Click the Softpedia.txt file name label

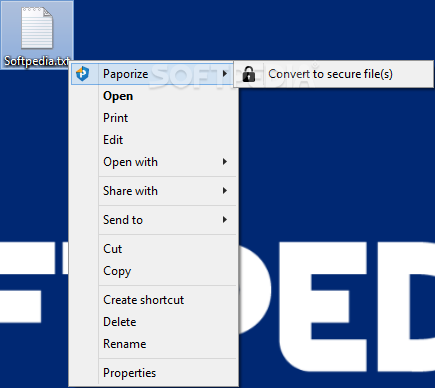[37, 61]
